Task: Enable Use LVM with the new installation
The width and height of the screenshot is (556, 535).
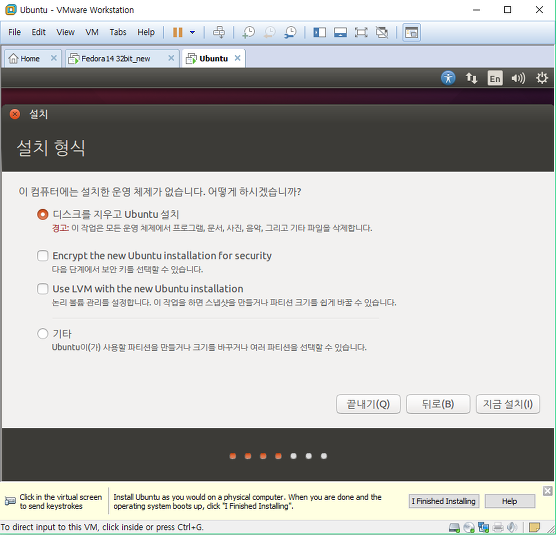Action: click(43, 289)
